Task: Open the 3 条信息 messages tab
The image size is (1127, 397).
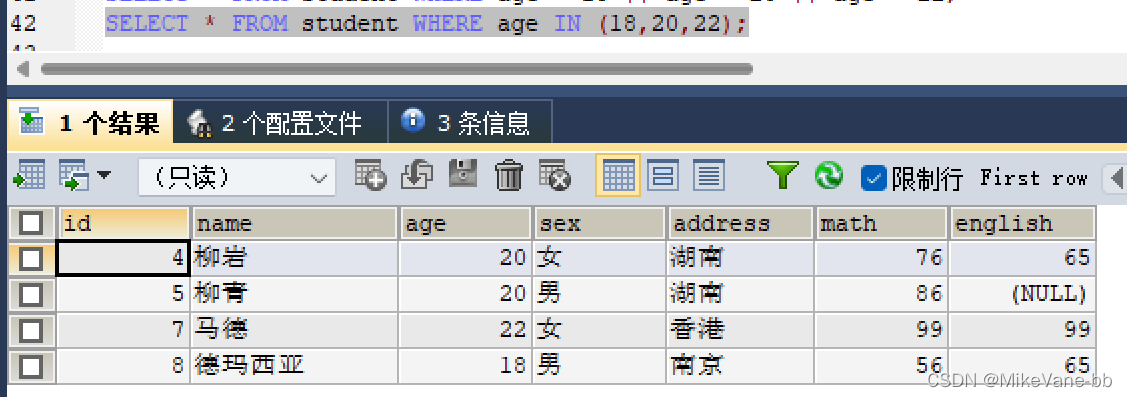Action: tap(470, 123)
